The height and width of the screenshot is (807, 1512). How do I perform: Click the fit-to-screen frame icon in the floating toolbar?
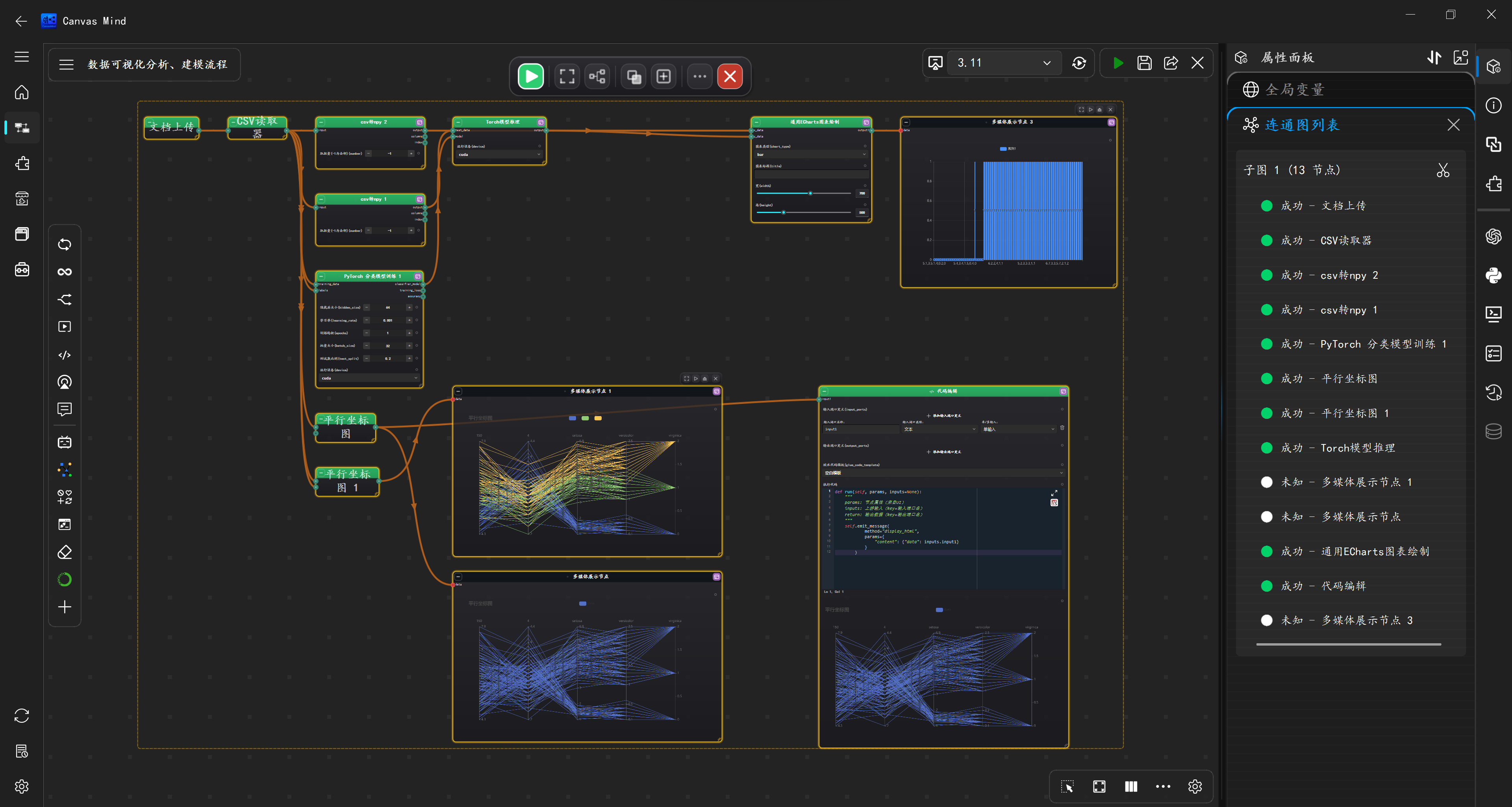pyautogui.click(x=567, y=76)
